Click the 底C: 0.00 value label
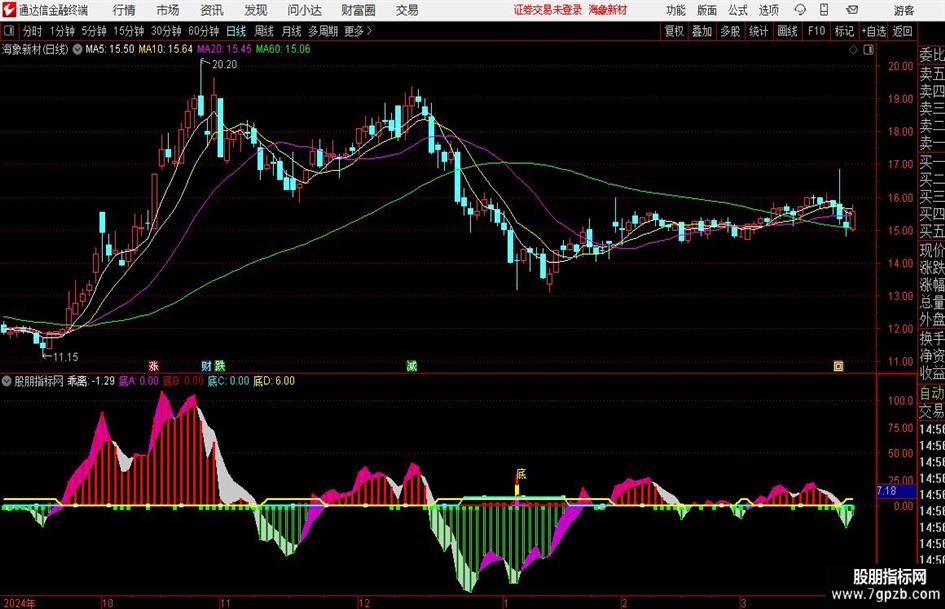945x609 pixels. (x=228, y=381)
